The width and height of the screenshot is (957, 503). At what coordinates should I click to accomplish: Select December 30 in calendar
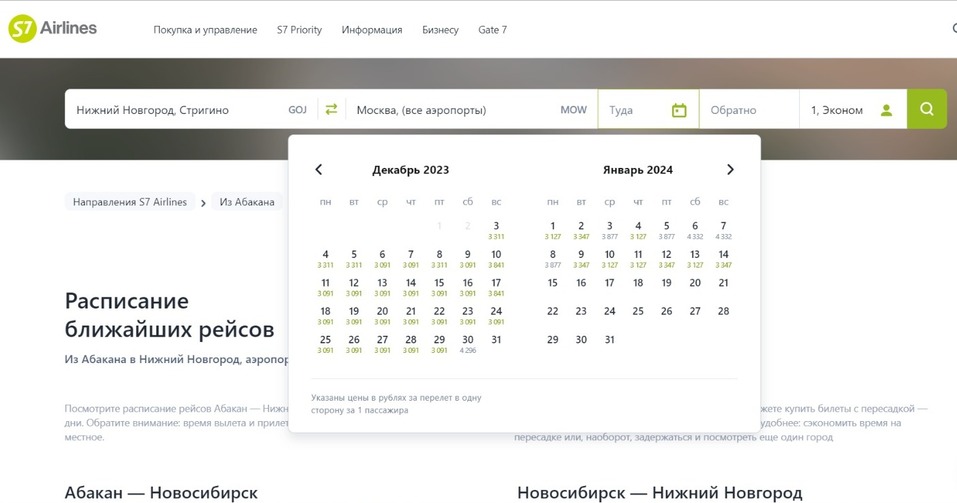click(467, 343)
